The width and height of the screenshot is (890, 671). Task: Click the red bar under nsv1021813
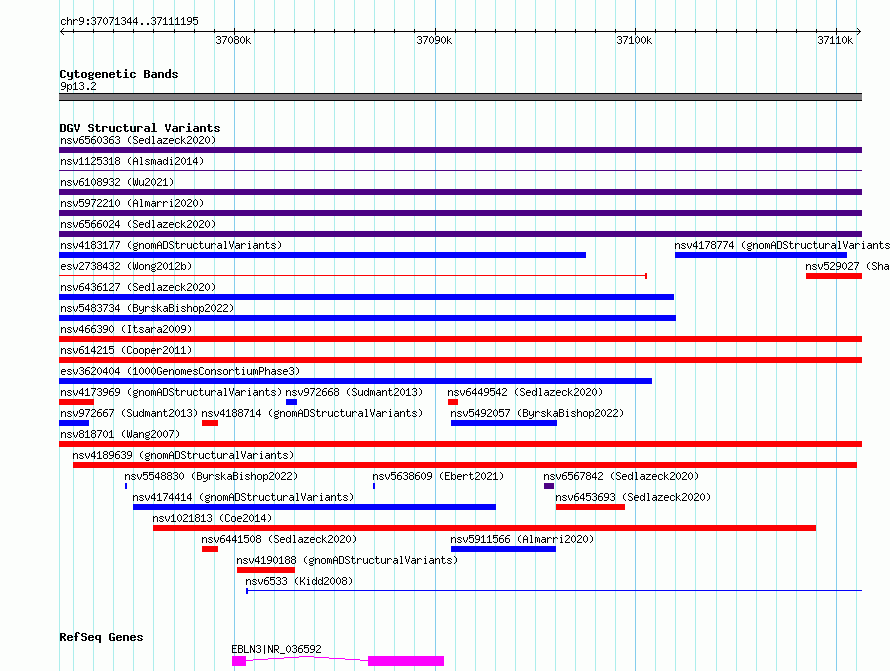pyautogui.click(x=484, y=529)
